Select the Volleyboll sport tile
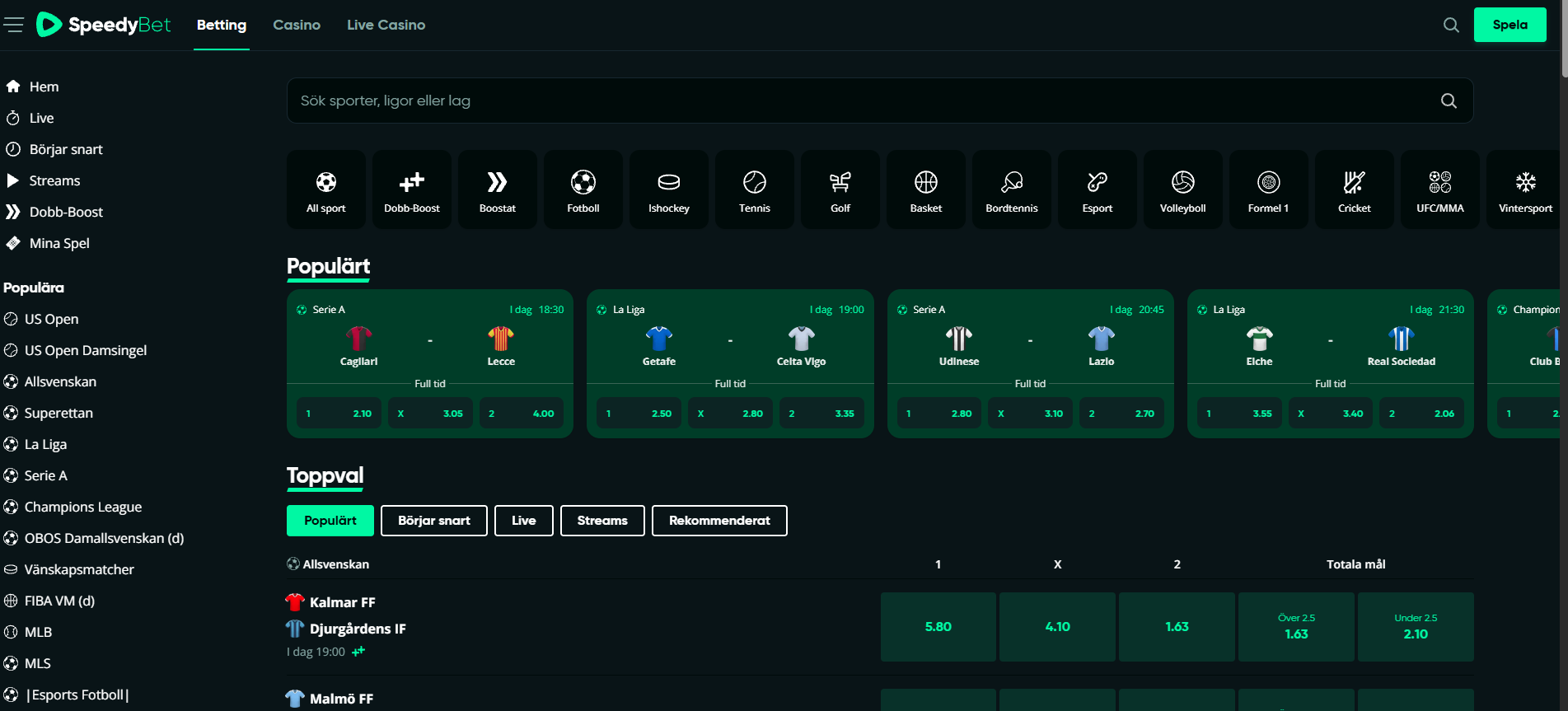This screenshot has height=711, width=1568. click(x=1183, y=189)
